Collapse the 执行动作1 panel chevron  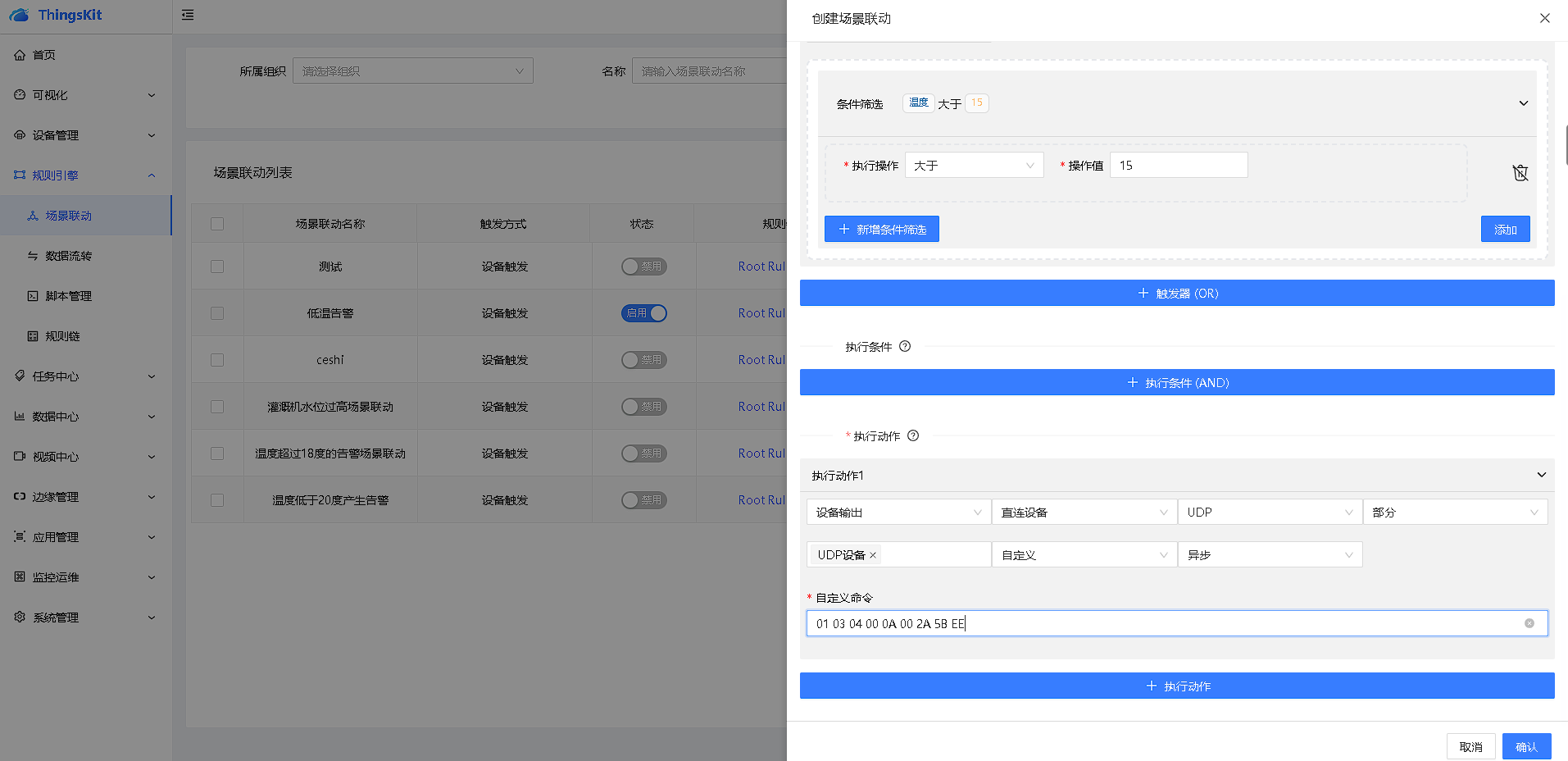[1541, 476]
